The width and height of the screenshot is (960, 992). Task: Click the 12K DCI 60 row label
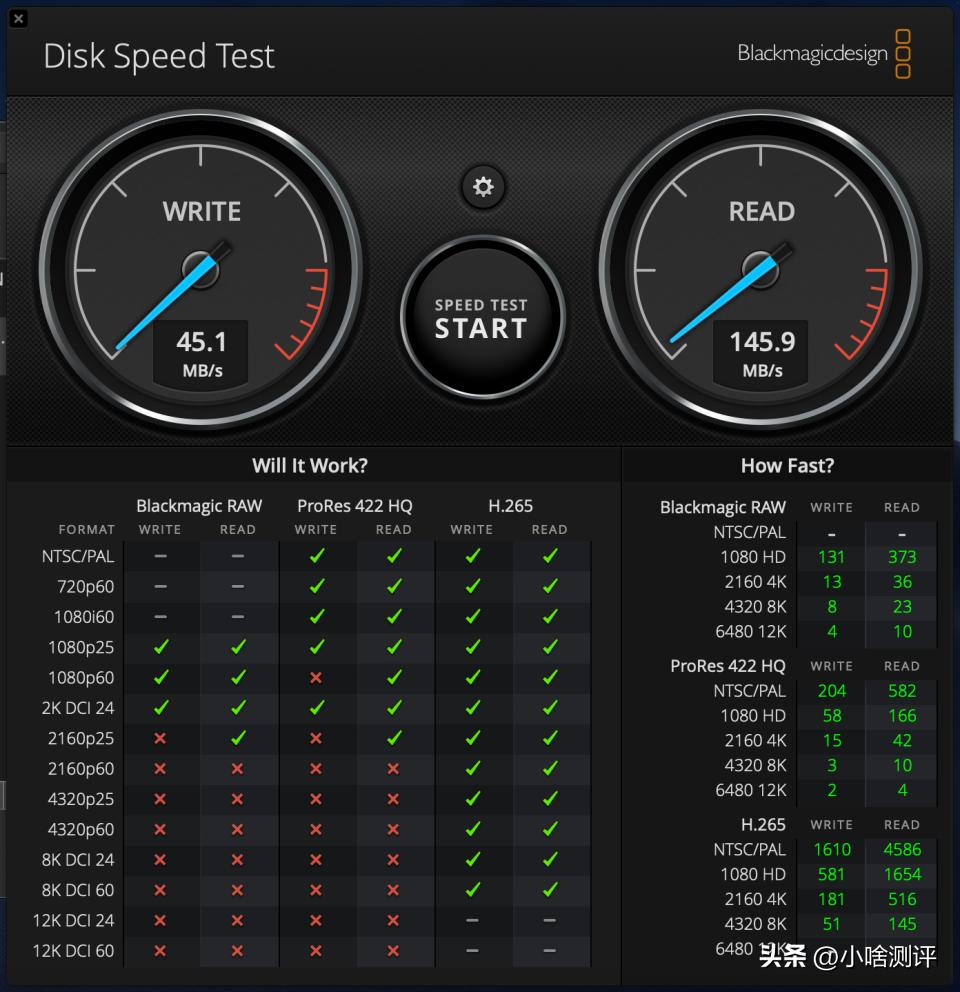[x=73, y=951]
